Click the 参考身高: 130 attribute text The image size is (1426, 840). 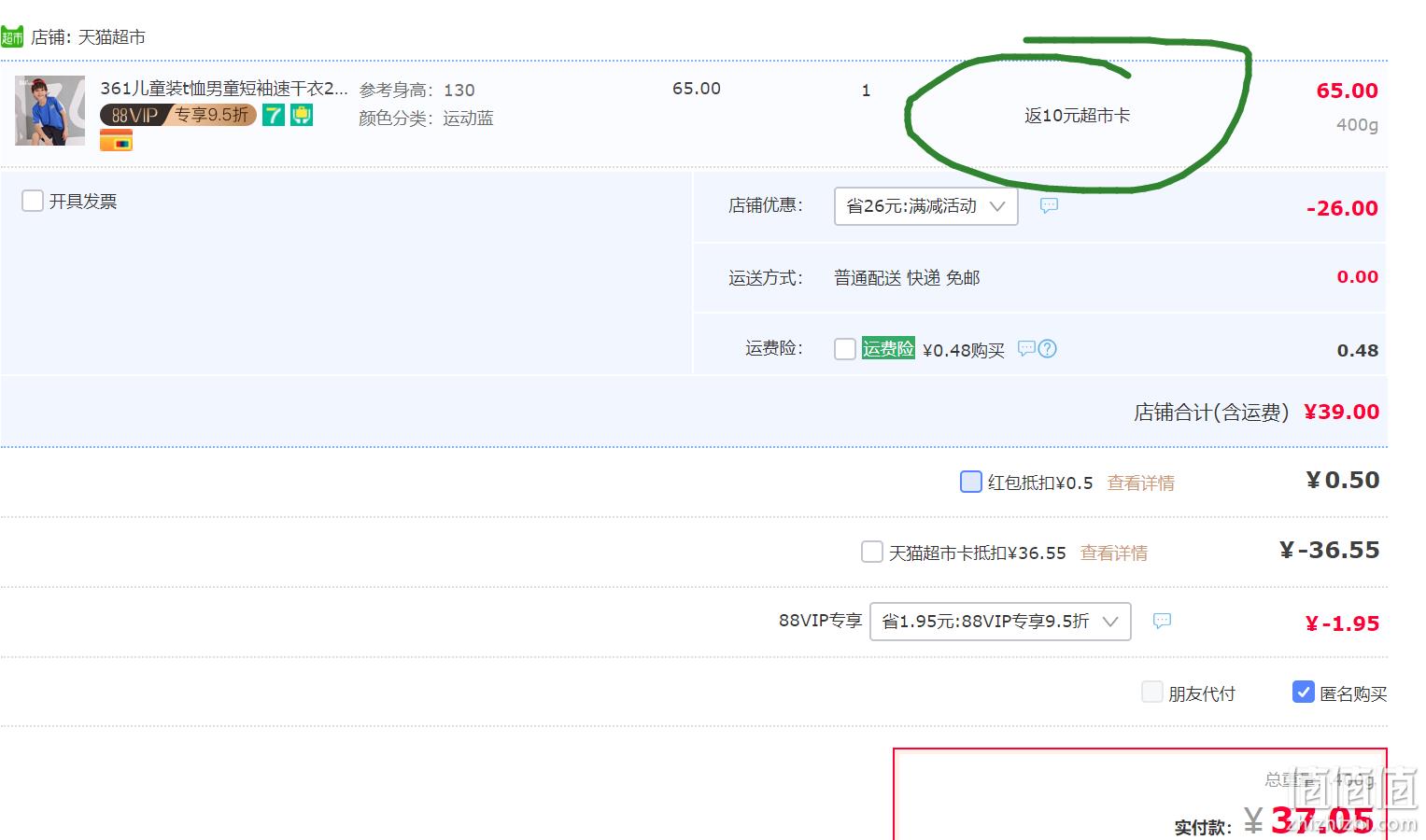[x=417, y=90]
